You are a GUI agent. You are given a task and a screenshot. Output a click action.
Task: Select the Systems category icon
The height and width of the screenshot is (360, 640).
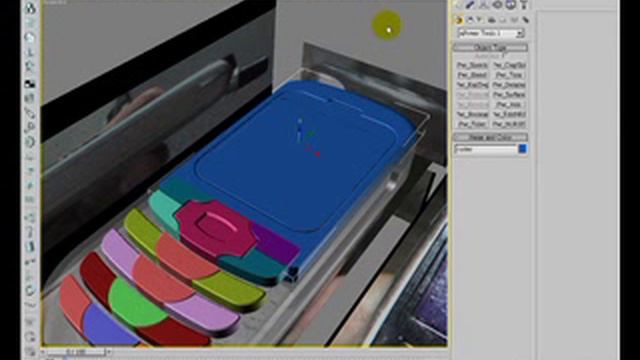(525, 20)
